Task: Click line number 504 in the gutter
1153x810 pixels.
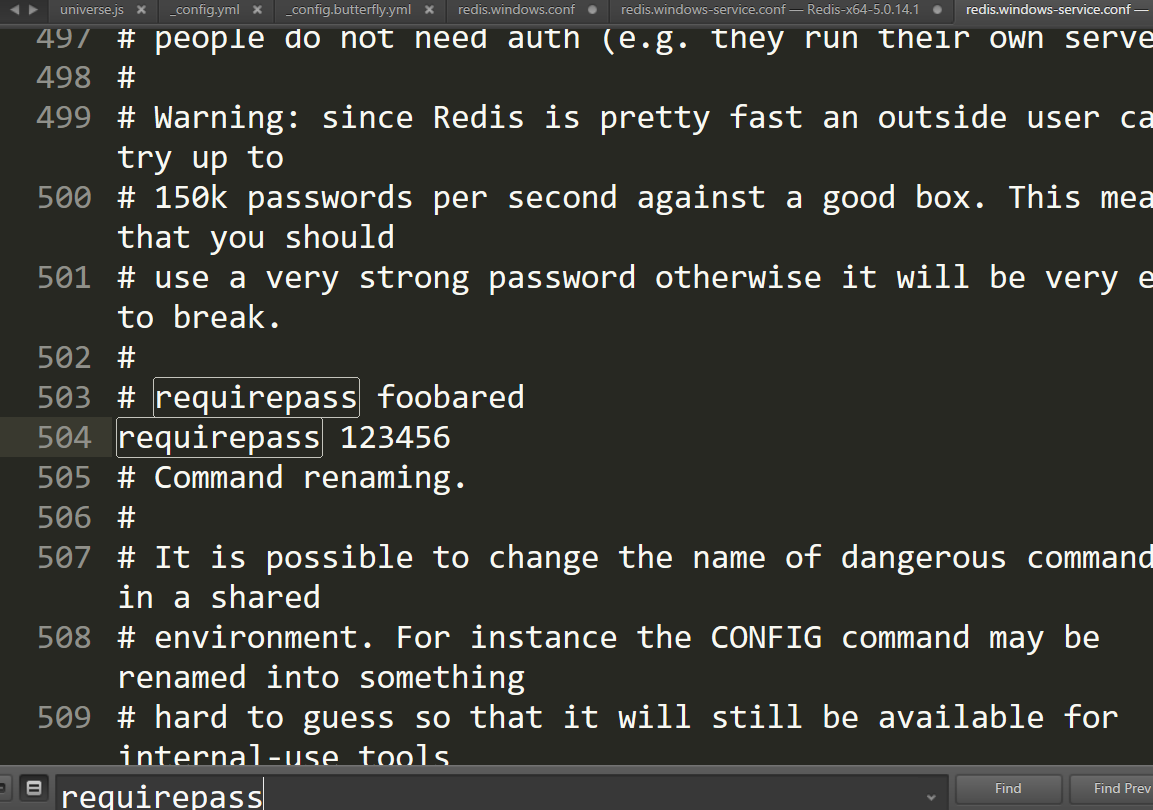Action: [x=65, y=437]
